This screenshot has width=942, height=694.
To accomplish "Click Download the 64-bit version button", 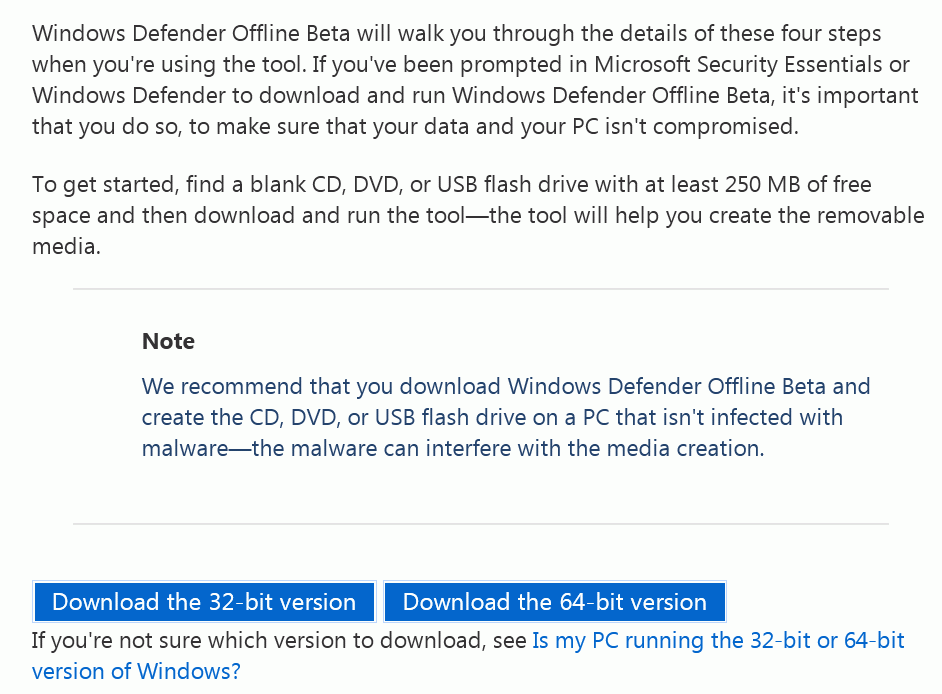I will [x=555, y=601].
